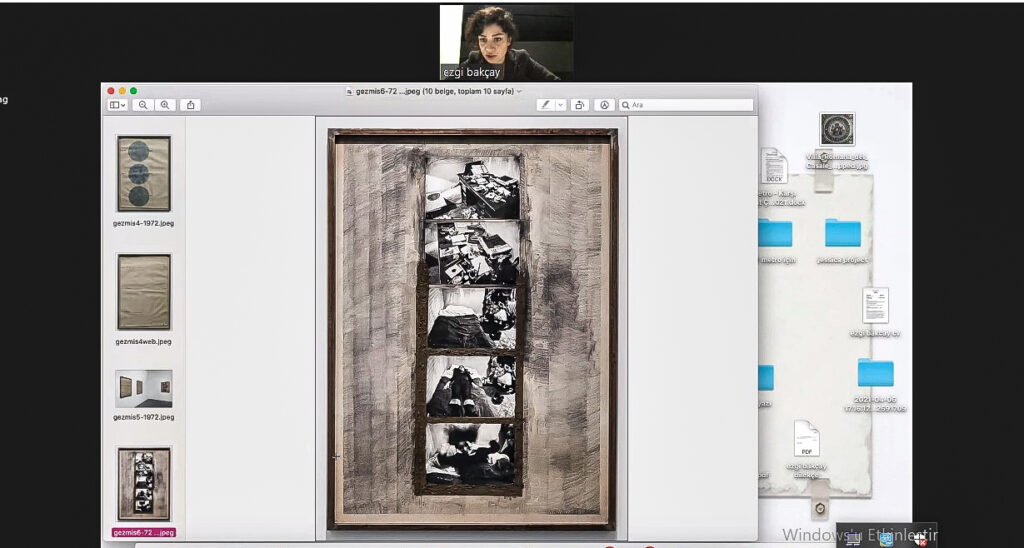Select the gezmis4web.jpeg thumbnail
This screenshot has width=1024, height=548.
point(144,292)
